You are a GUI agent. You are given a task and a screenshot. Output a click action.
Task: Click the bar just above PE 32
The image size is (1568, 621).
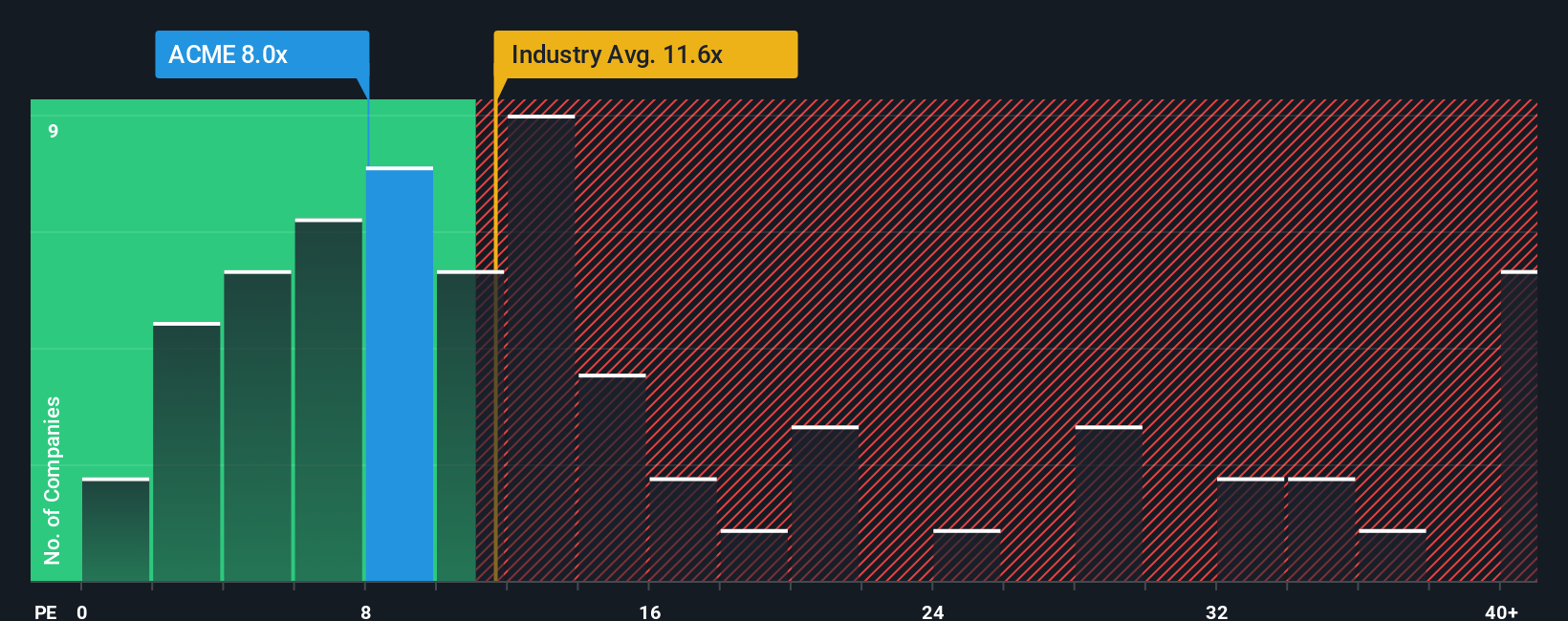[x=1251, y=529]
